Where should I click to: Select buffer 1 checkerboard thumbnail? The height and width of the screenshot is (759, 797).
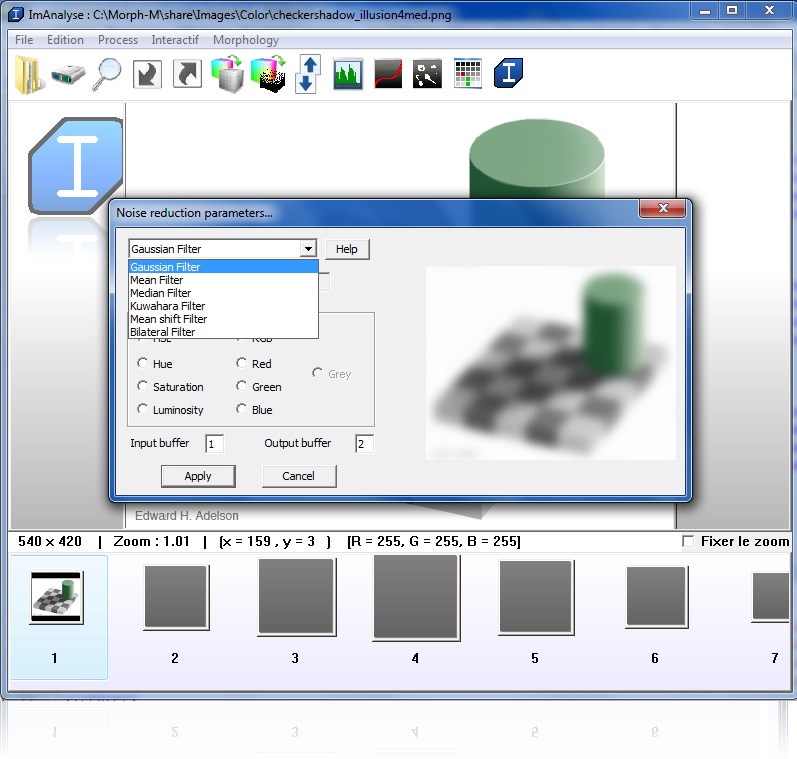[x=56, y=597]
